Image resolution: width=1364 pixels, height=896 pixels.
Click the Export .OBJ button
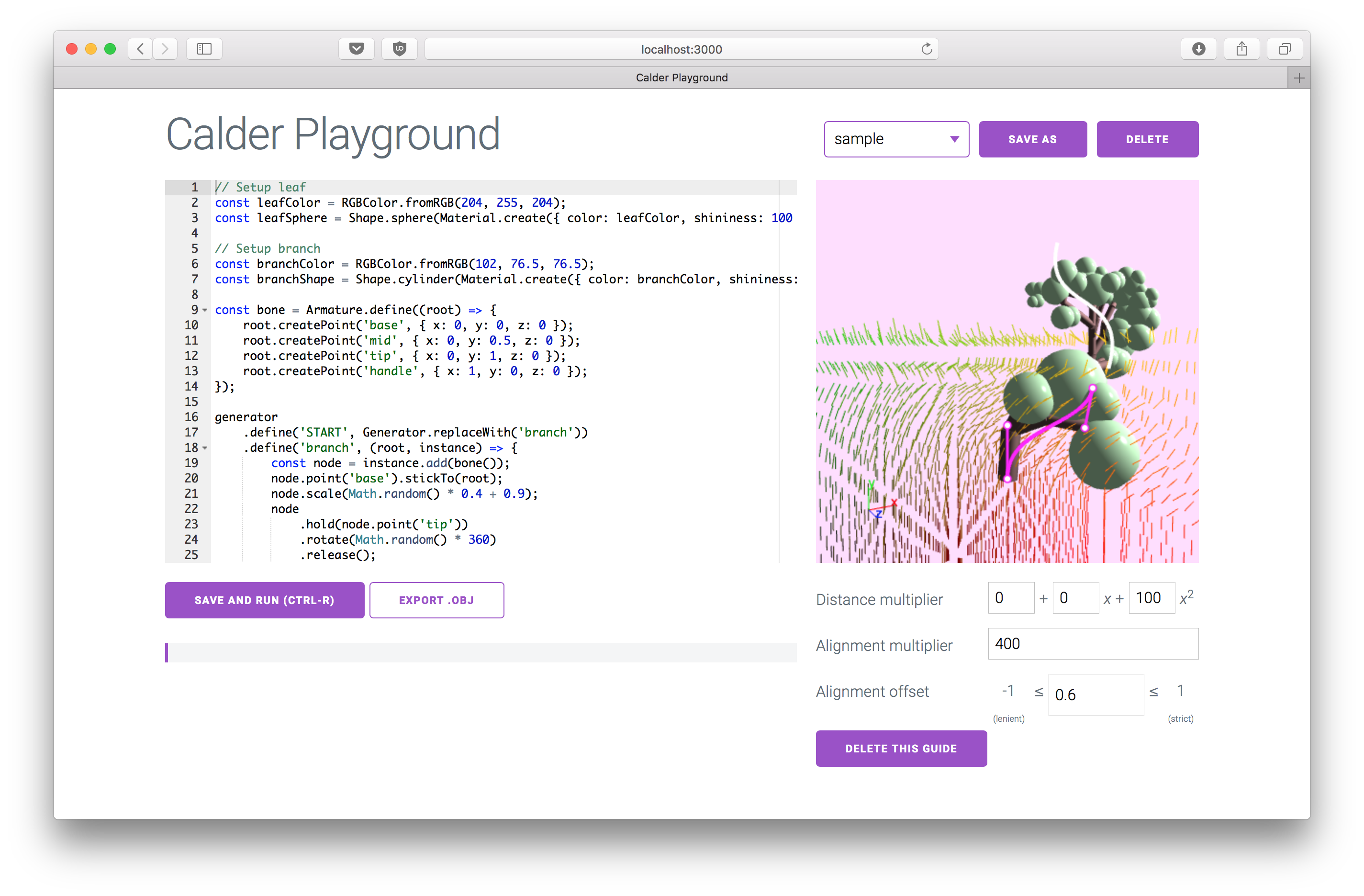(x=436, y=600)
